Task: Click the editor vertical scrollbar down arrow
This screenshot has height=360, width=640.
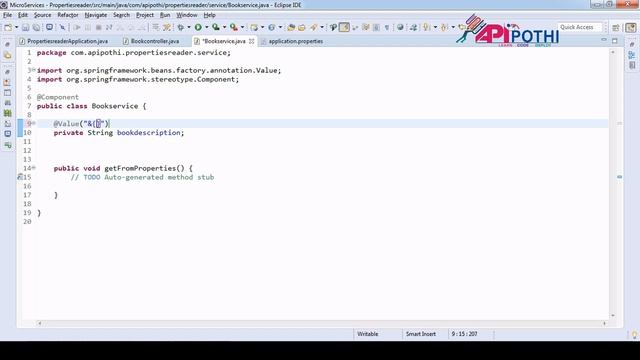Action: point(613,316)
